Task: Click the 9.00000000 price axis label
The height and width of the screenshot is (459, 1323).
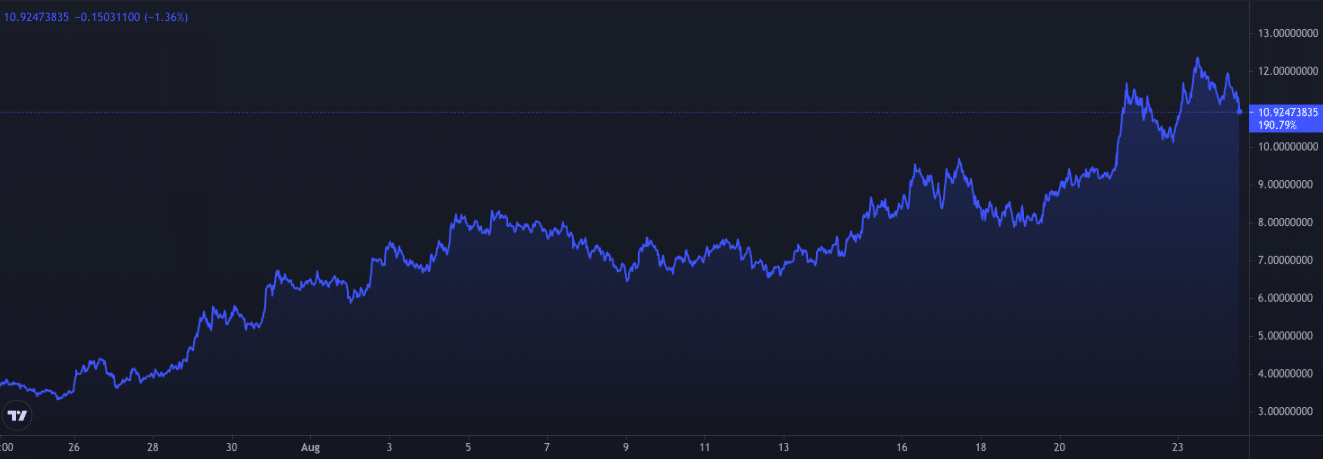Action: pyautogui.click(x=1286, y=185)
